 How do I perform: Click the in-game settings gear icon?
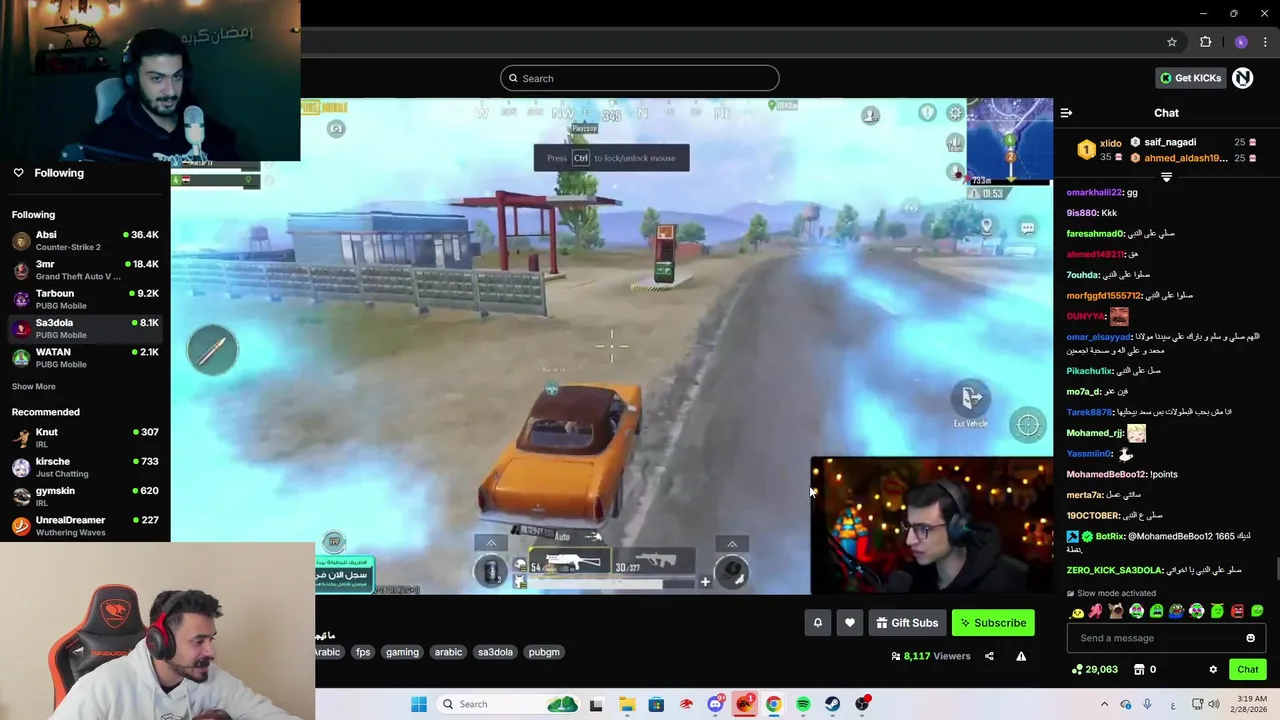(x=955, y=113)
